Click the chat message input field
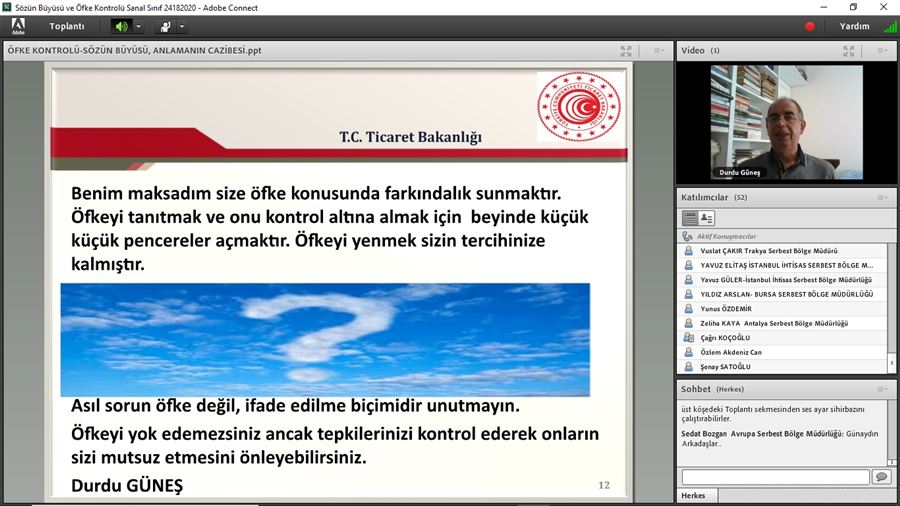 774,477
